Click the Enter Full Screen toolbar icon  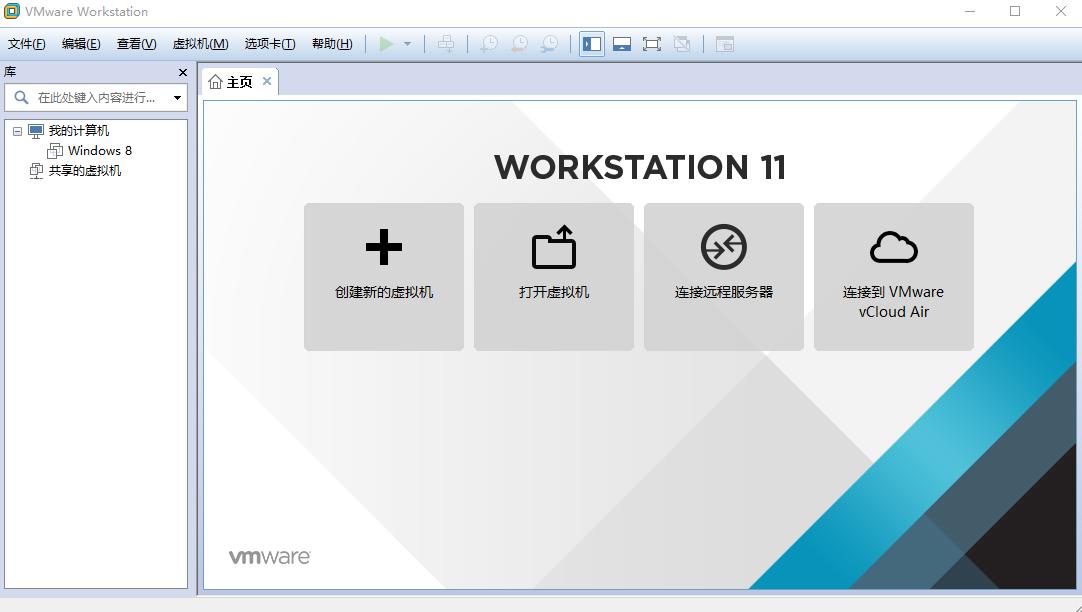(652, 43)
